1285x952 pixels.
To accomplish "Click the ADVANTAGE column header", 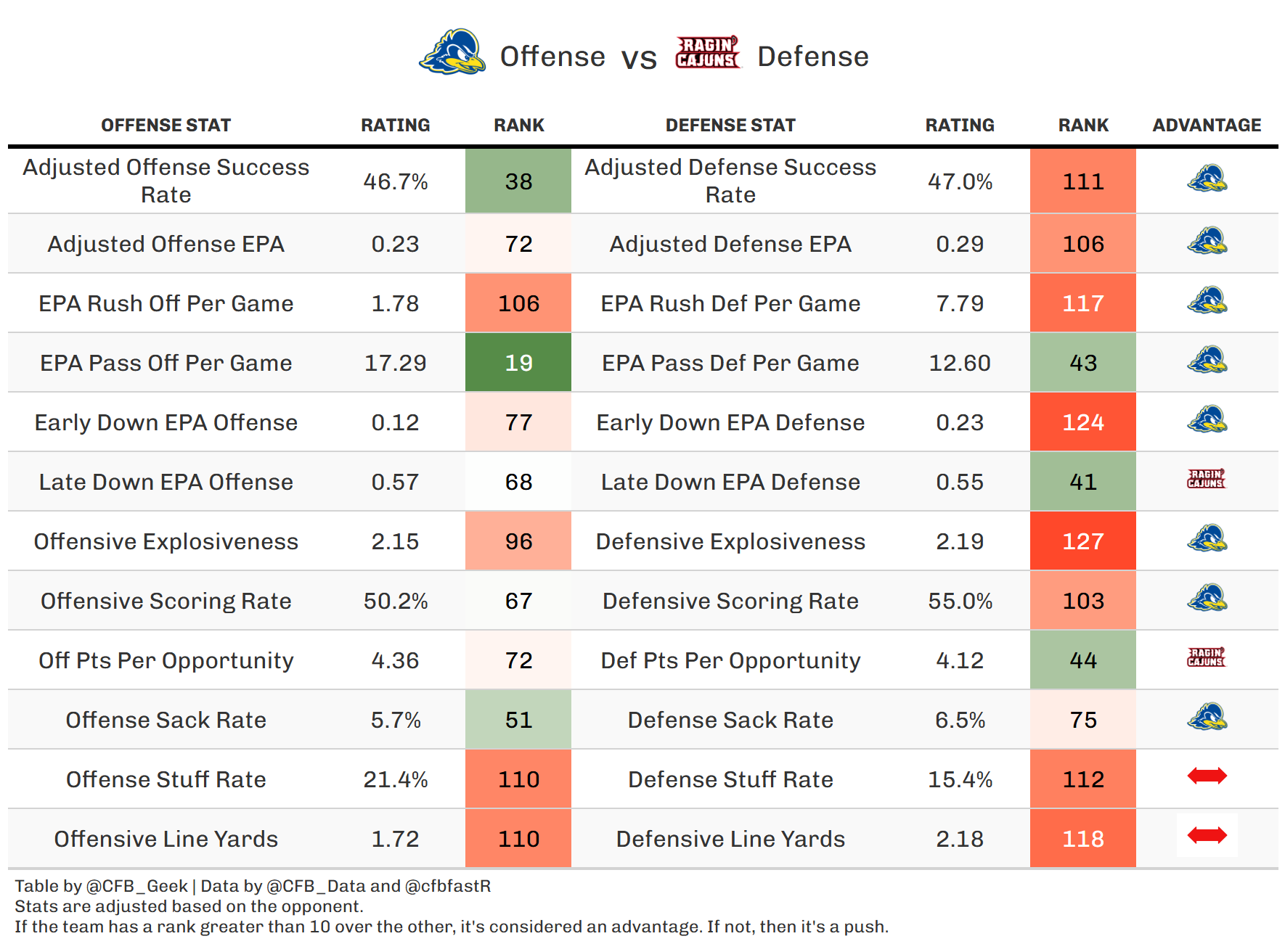I will pos(1207,126).
